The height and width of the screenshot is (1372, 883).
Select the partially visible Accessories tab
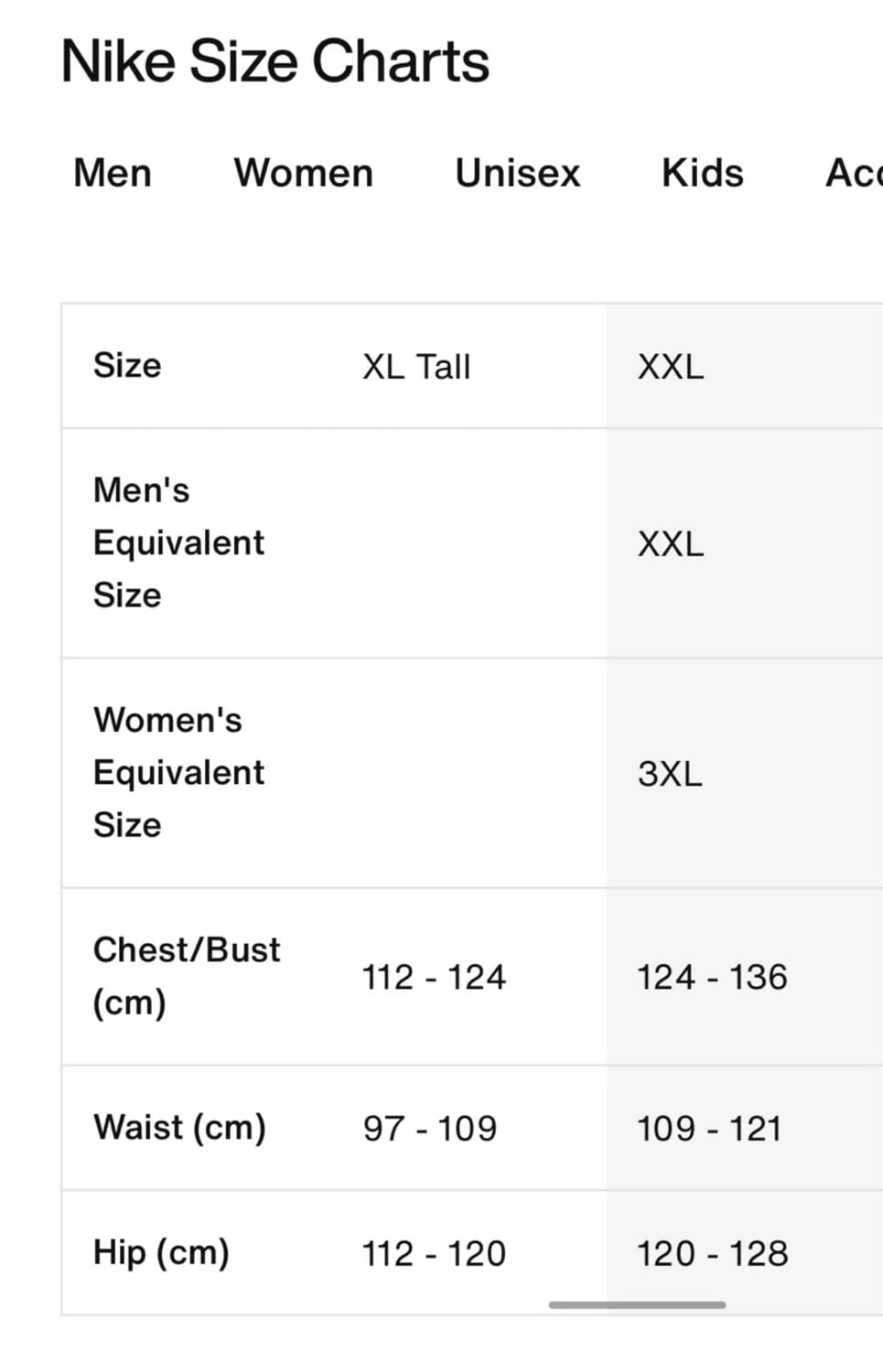click(854, 173)
